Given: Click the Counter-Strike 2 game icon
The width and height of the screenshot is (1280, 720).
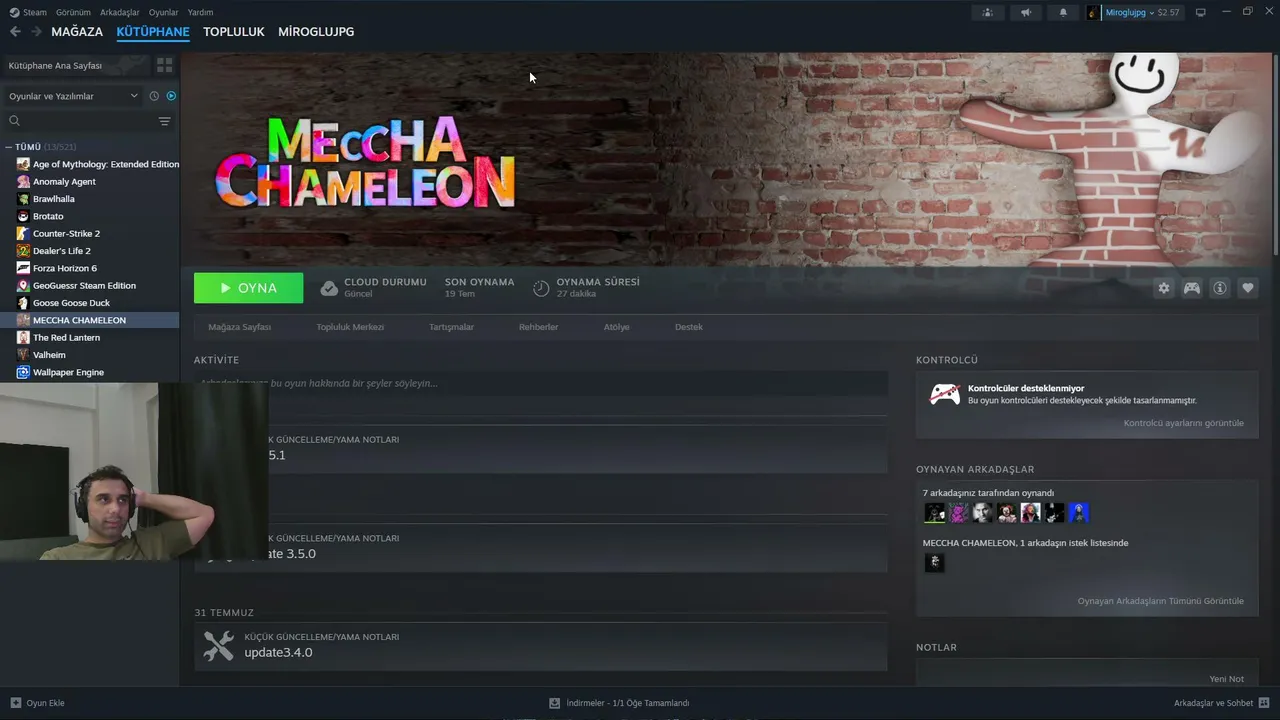Looking at the screenshot, I should coord(23,233).
